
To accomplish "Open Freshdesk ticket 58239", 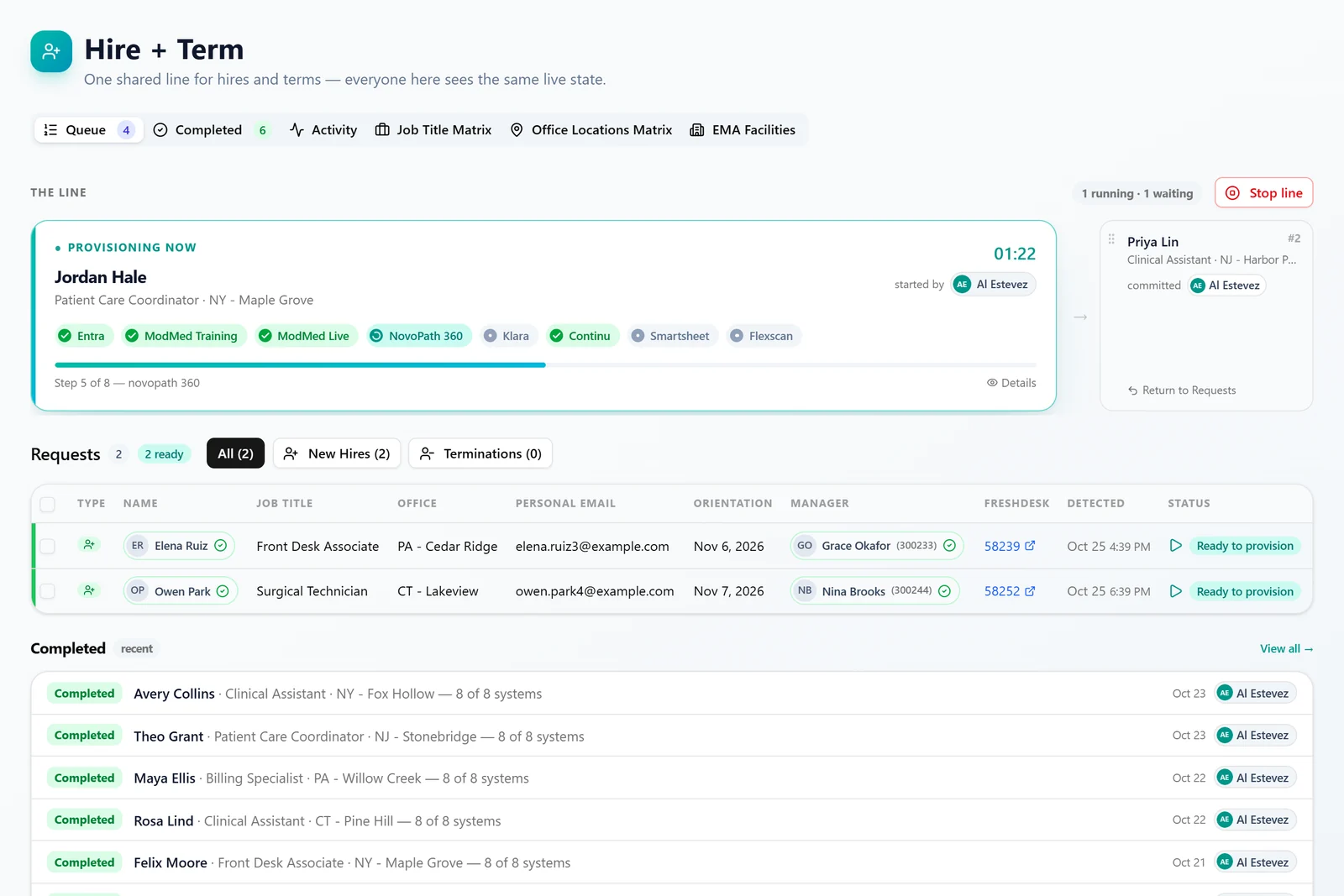I will coord(1010,546).
